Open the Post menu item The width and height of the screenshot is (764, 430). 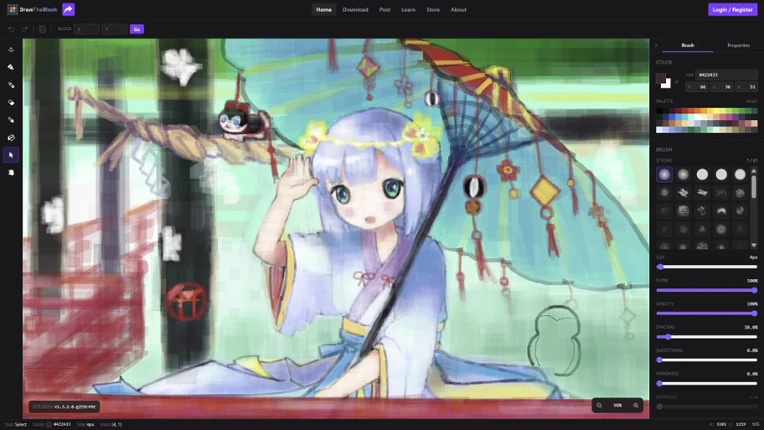point(385,10)
